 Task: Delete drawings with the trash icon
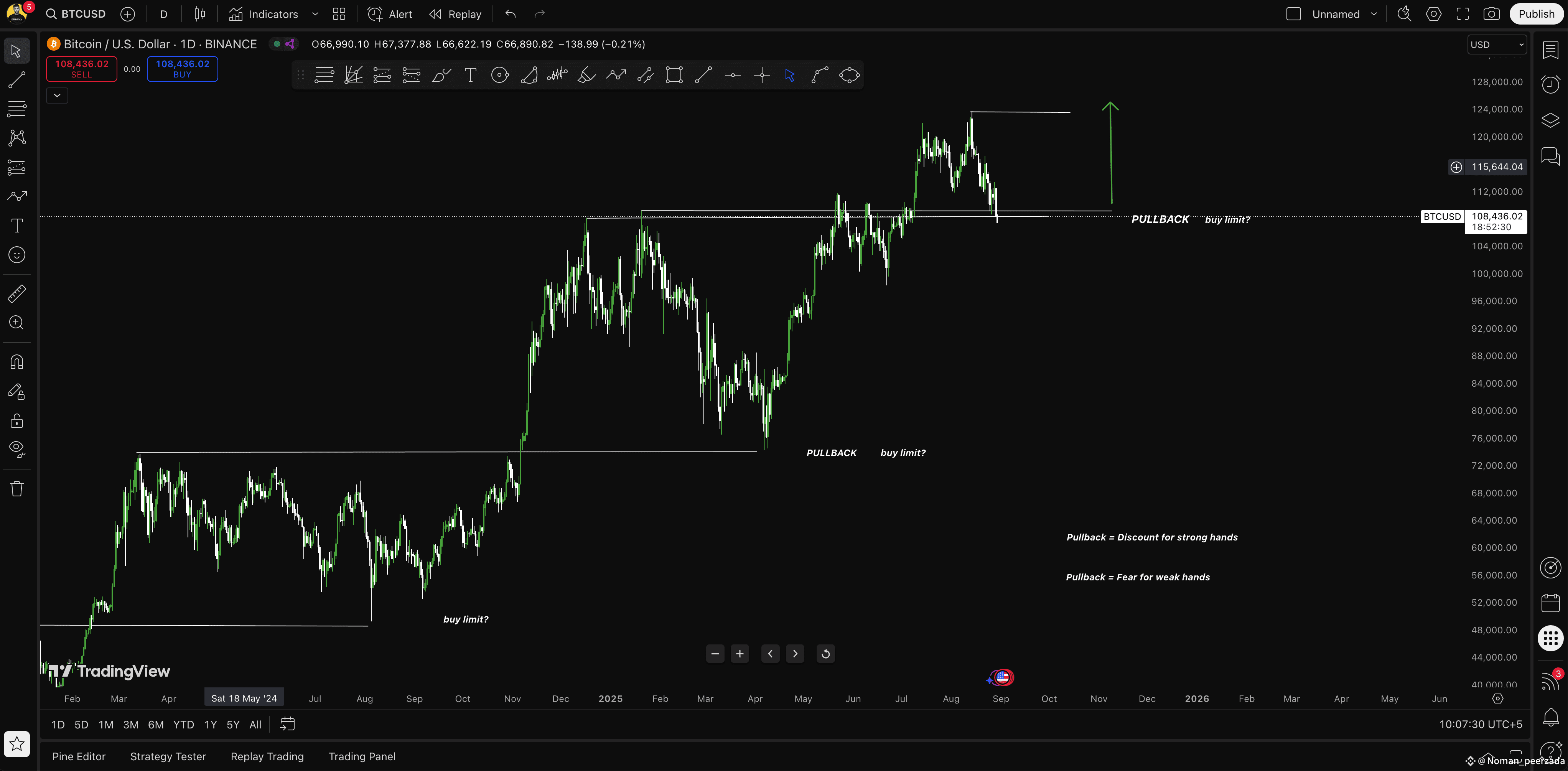click(16, 489)
